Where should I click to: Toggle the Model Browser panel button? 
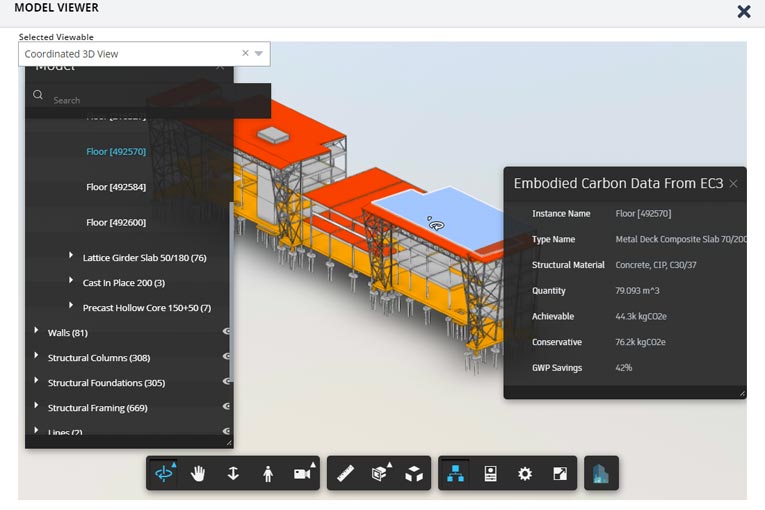click(x=456, y=474)
